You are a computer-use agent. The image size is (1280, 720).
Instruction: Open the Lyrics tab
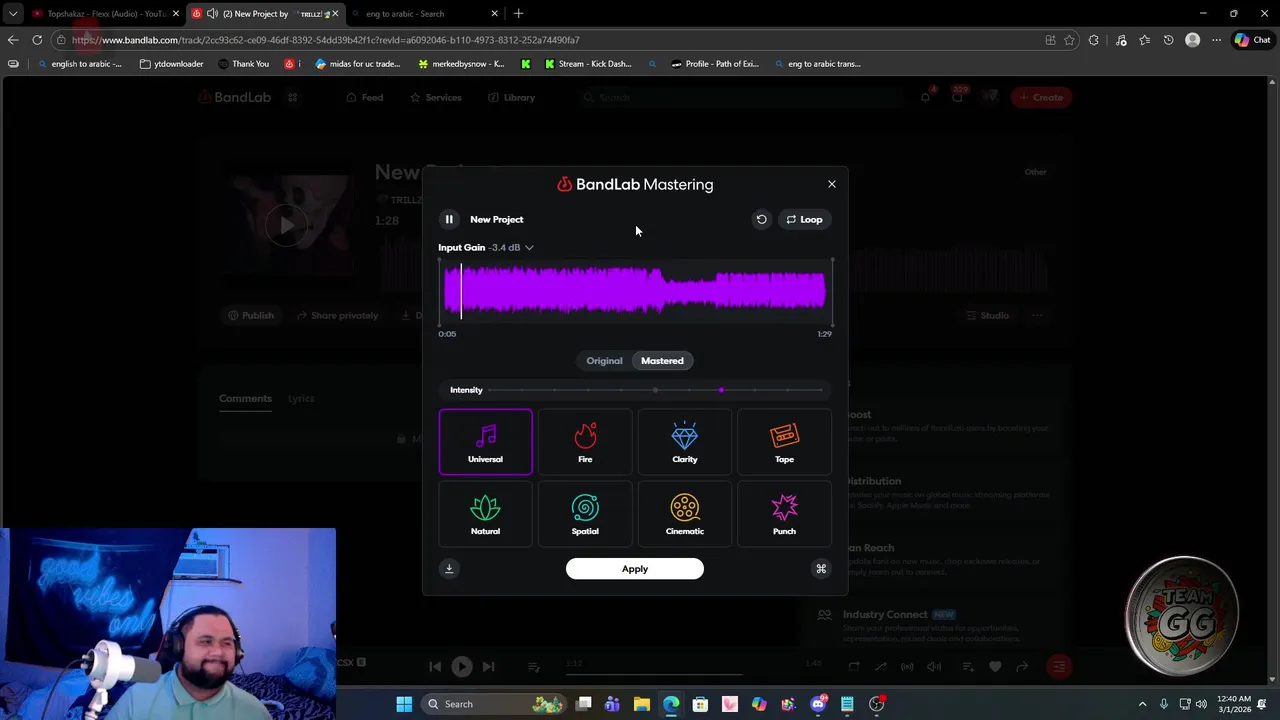(301, 398)
